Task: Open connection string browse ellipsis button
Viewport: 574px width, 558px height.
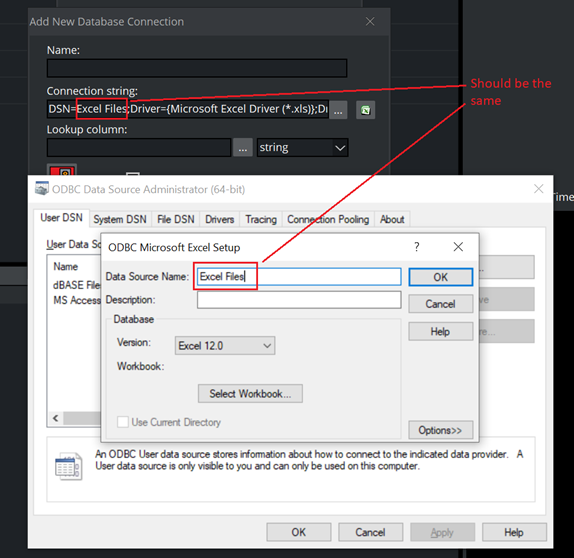Action: pos(338,110)
